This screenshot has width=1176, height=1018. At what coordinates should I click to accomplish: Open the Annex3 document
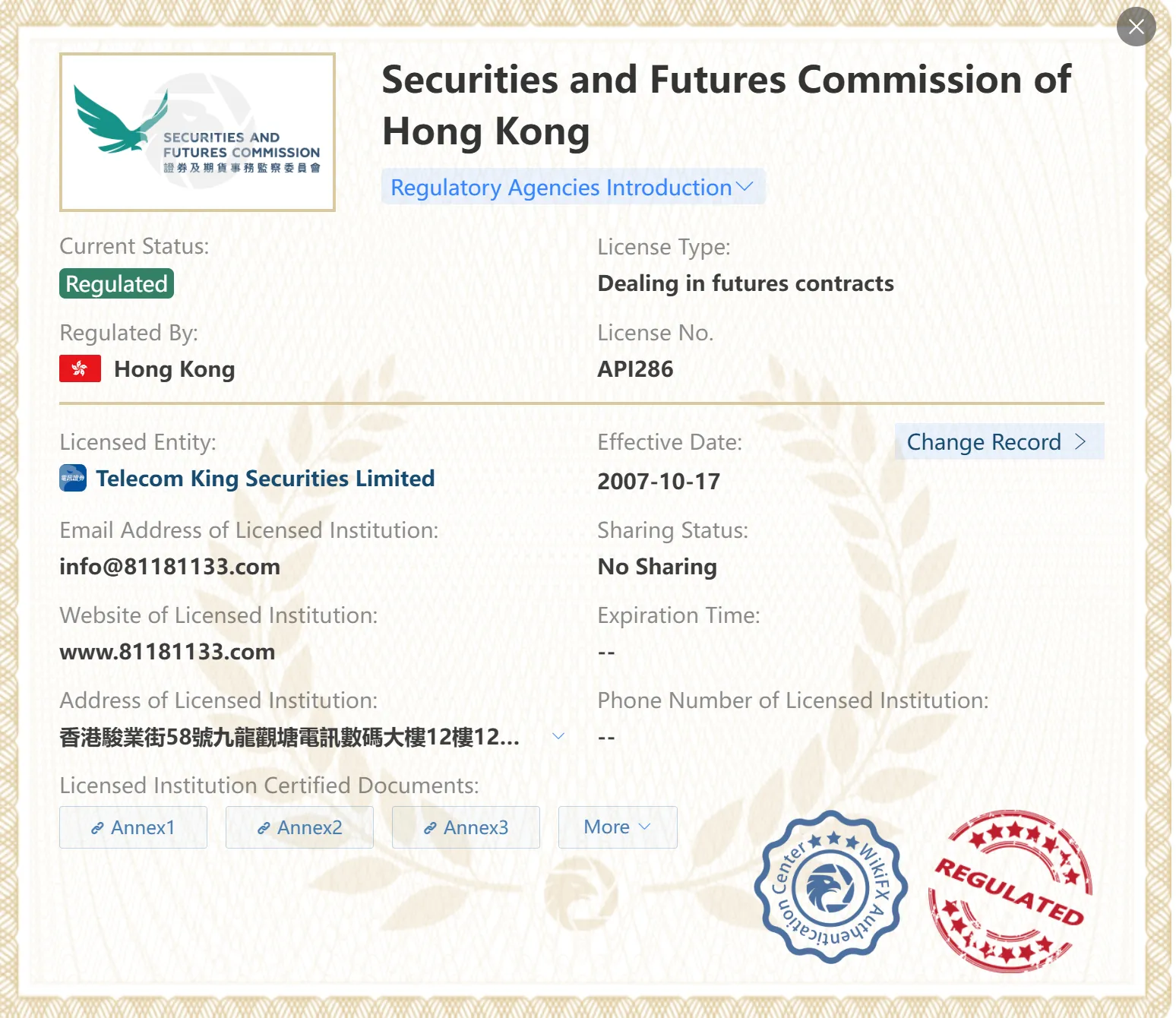pyautogui.click(x=466, y=827)
